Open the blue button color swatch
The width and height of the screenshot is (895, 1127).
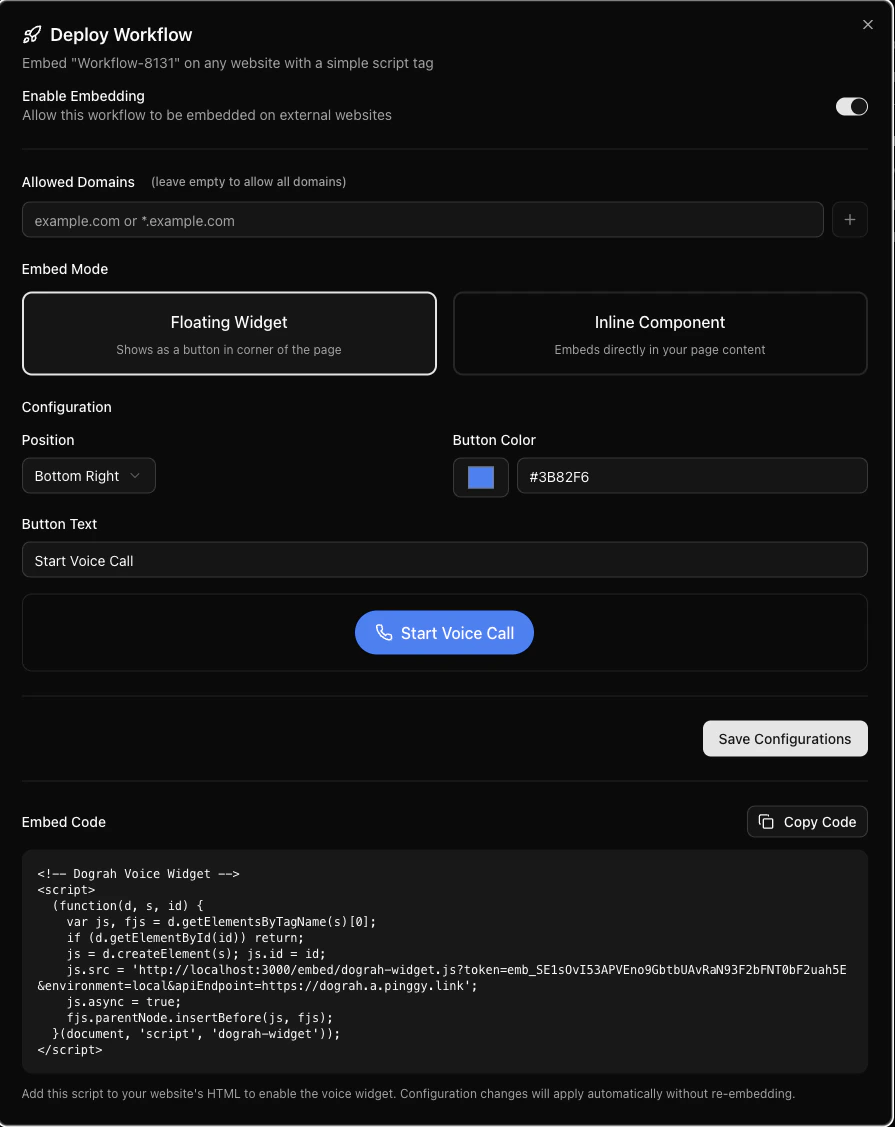pyautogui.click(x=480, y=477)
